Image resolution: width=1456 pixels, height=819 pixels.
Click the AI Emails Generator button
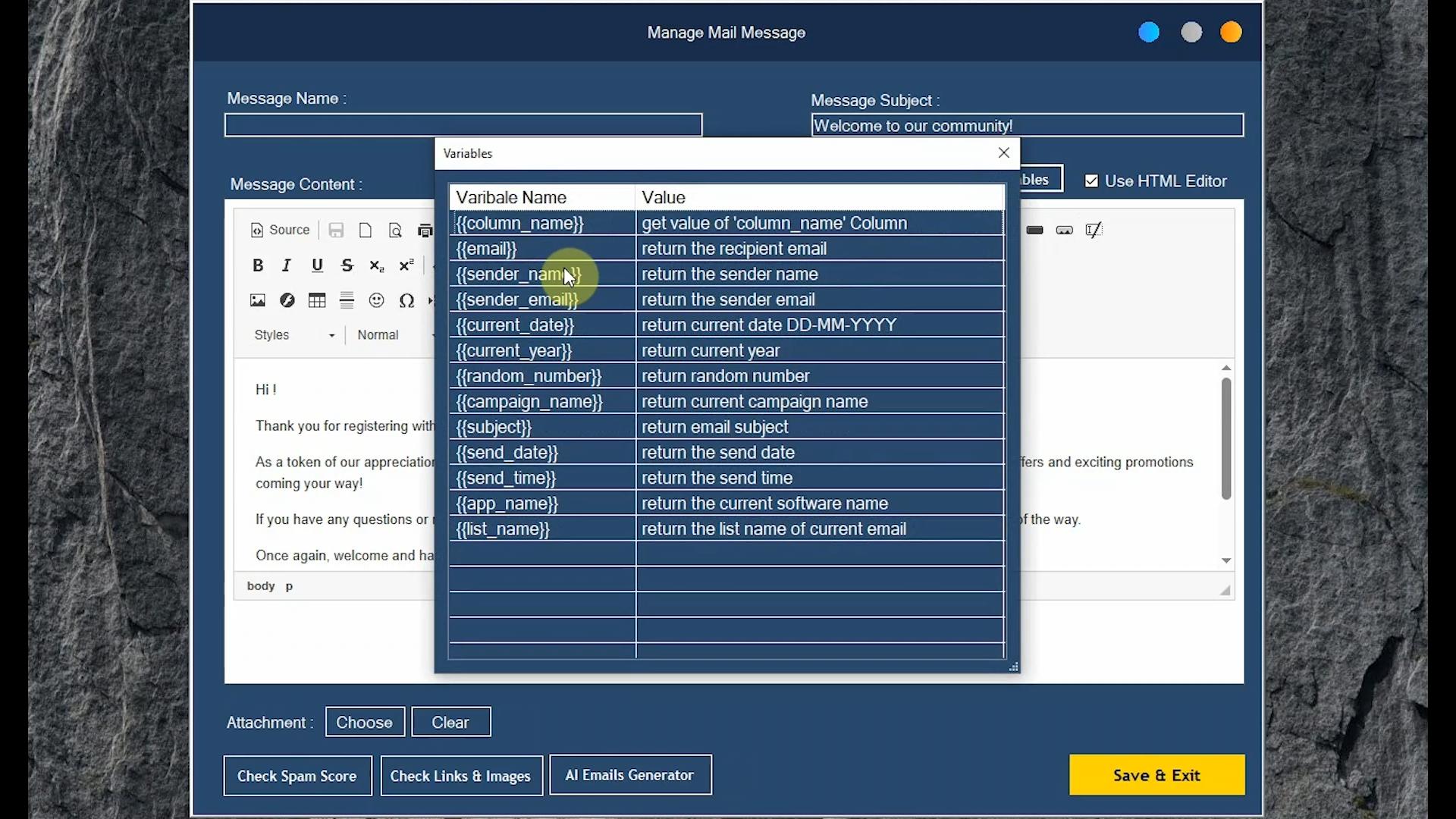(x=630, y=775)
